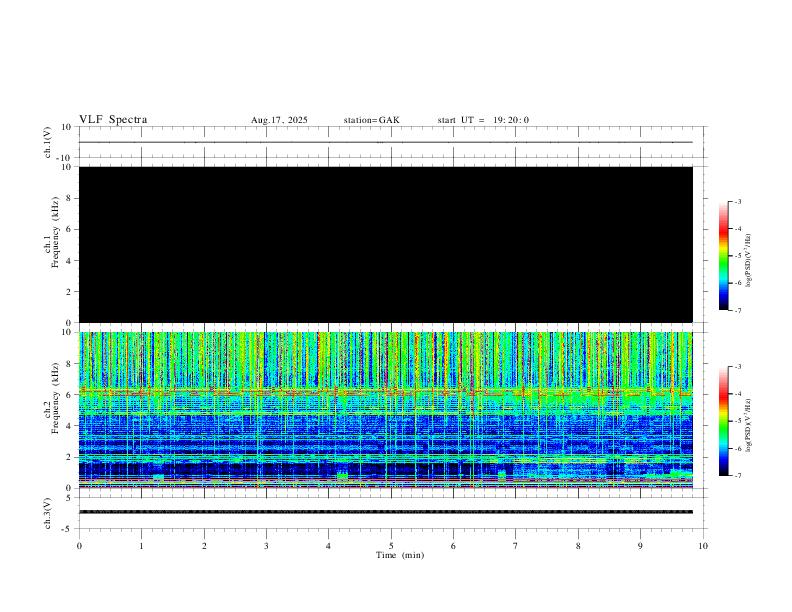
Task: Click the '-7' label on lower color scale
Action: 737,475
